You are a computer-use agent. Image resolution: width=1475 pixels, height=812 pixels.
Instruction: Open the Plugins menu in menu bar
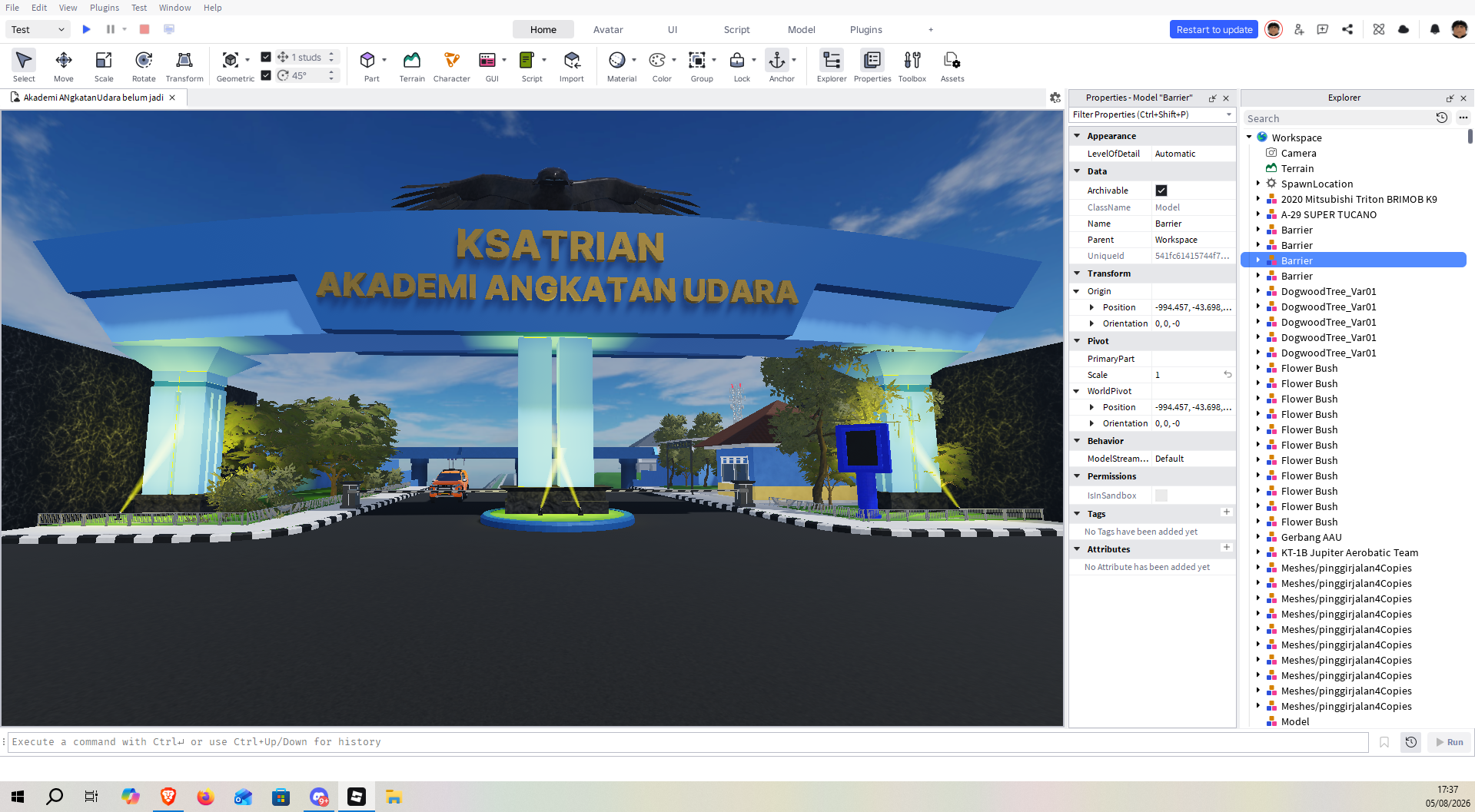[105, 8]
